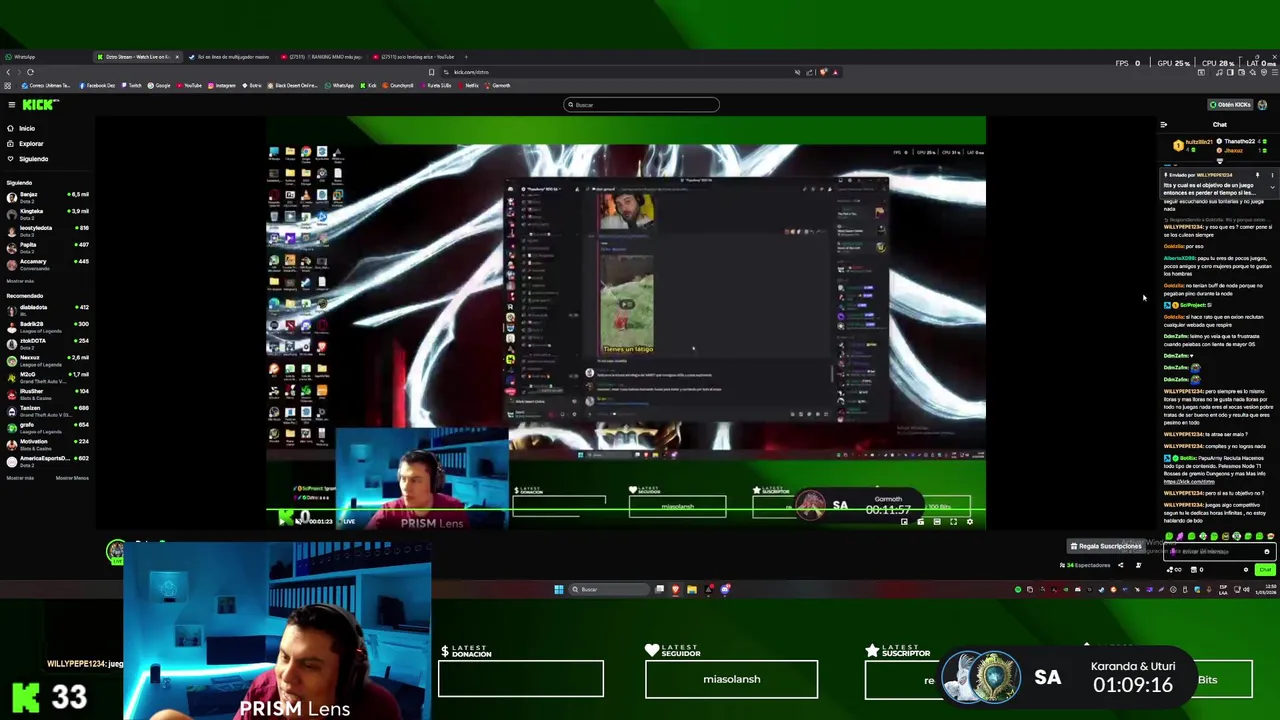Open recommended channel iRusSher

(47, 394)
